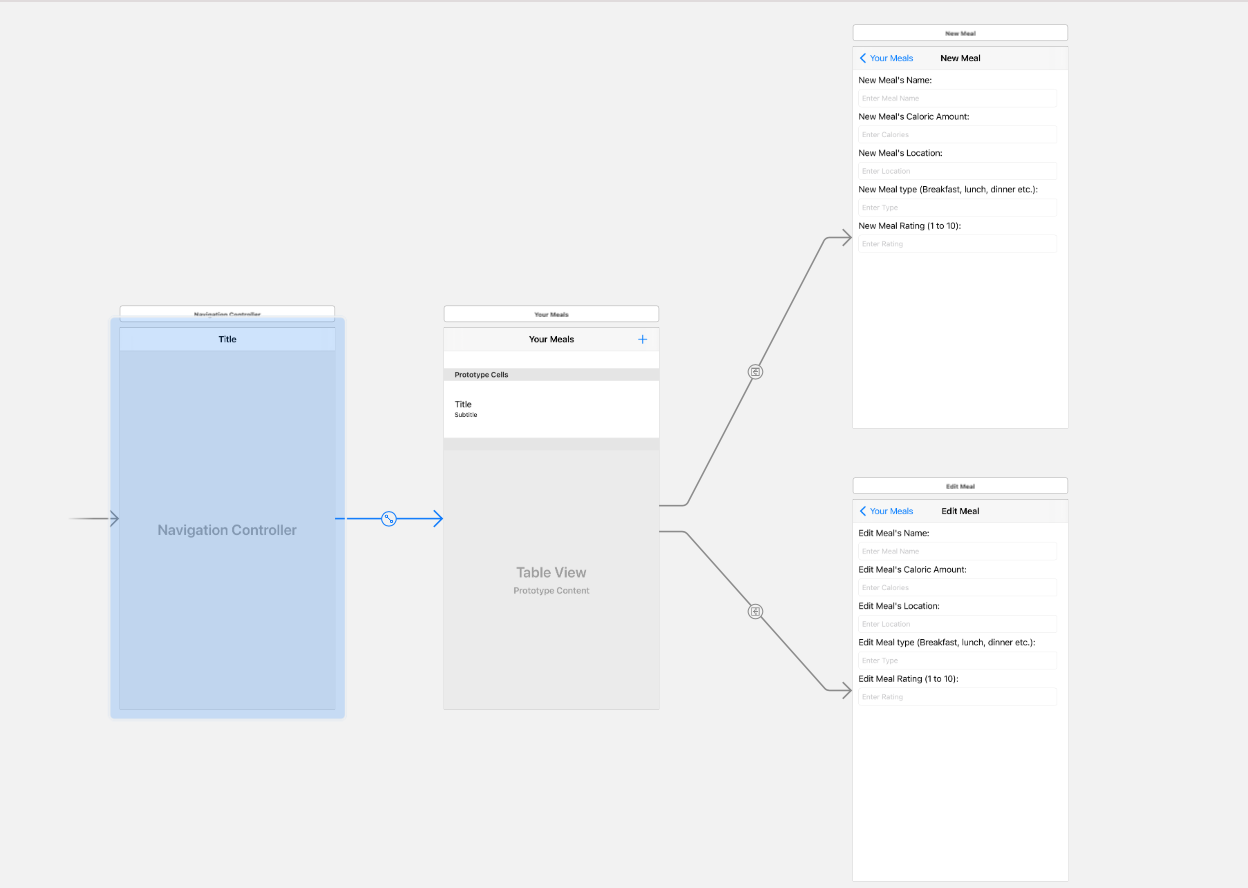Select the Your Meals scene title bar

[x=551, y=314]
